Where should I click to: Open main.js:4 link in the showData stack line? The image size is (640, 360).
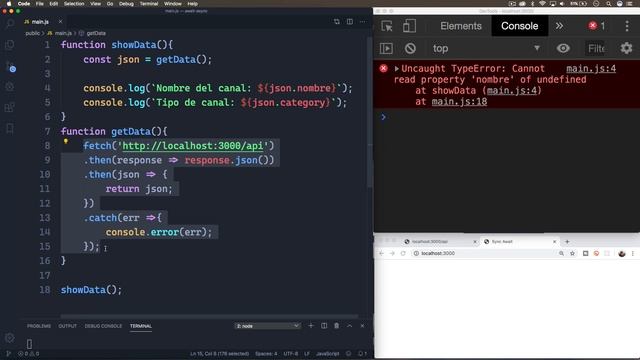[512, 91]
